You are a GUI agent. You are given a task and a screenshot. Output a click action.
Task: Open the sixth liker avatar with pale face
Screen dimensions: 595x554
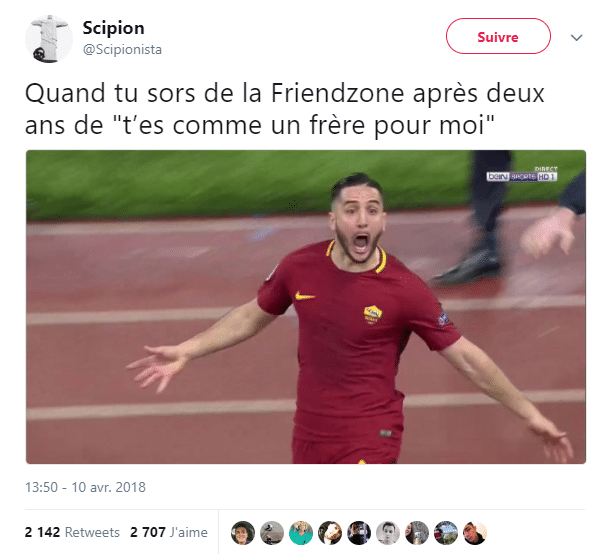click(388, 533)
